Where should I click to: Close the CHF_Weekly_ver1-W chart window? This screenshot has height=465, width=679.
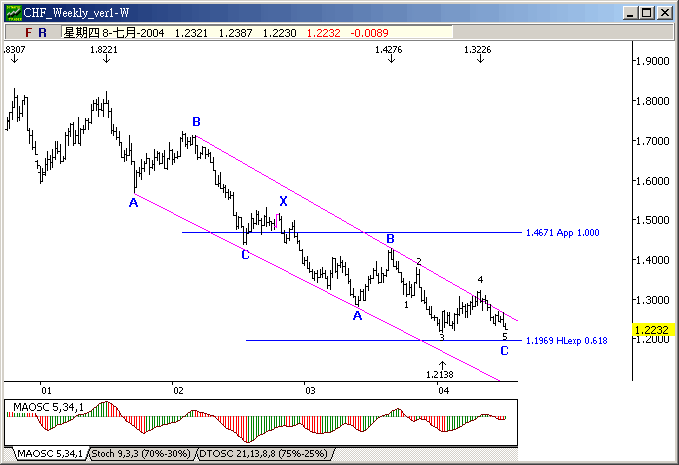664,13
